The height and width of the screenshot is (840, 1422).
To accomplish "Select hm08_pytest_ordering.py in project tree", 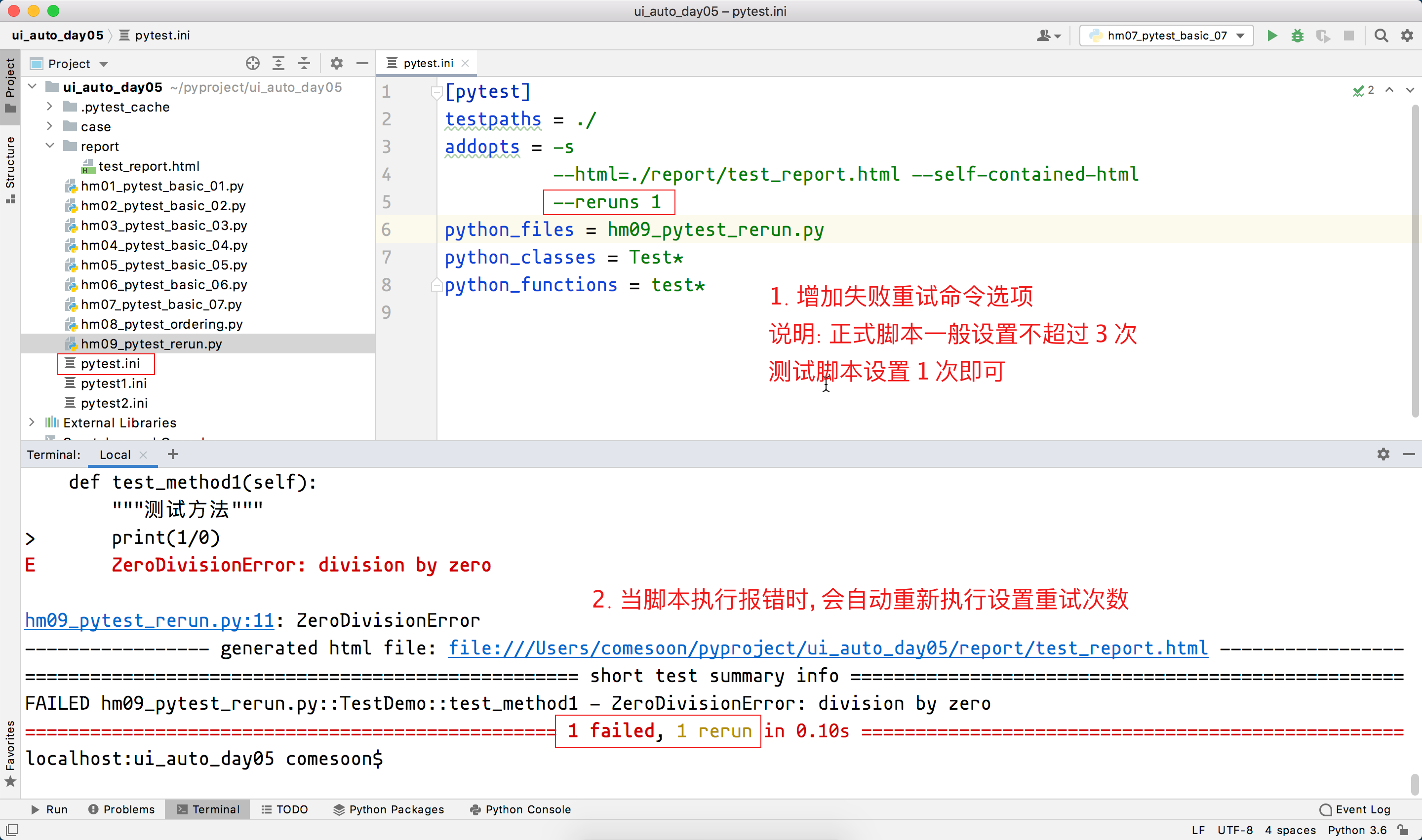I will (161, 324).
